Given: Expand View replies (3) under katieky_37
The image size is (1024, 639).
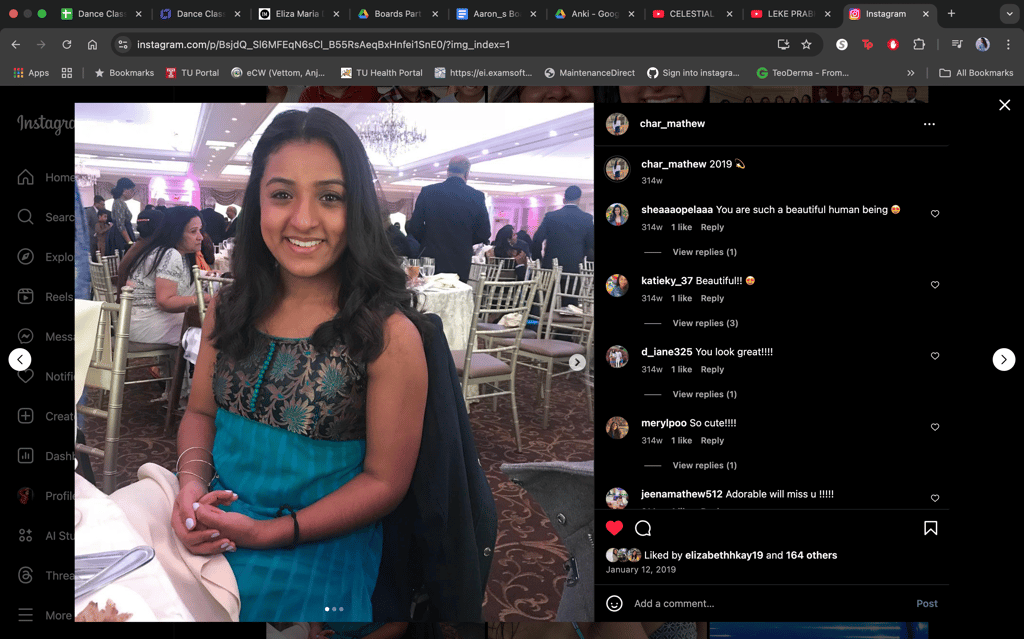Looking at the screenshot, I should coord(705,323).
